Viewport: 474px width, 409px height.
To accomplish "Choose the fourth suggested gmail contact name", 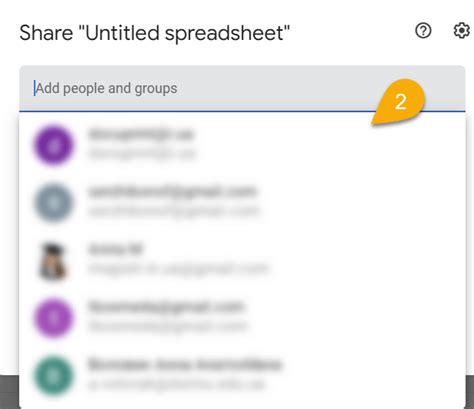I will click(166, 307).
